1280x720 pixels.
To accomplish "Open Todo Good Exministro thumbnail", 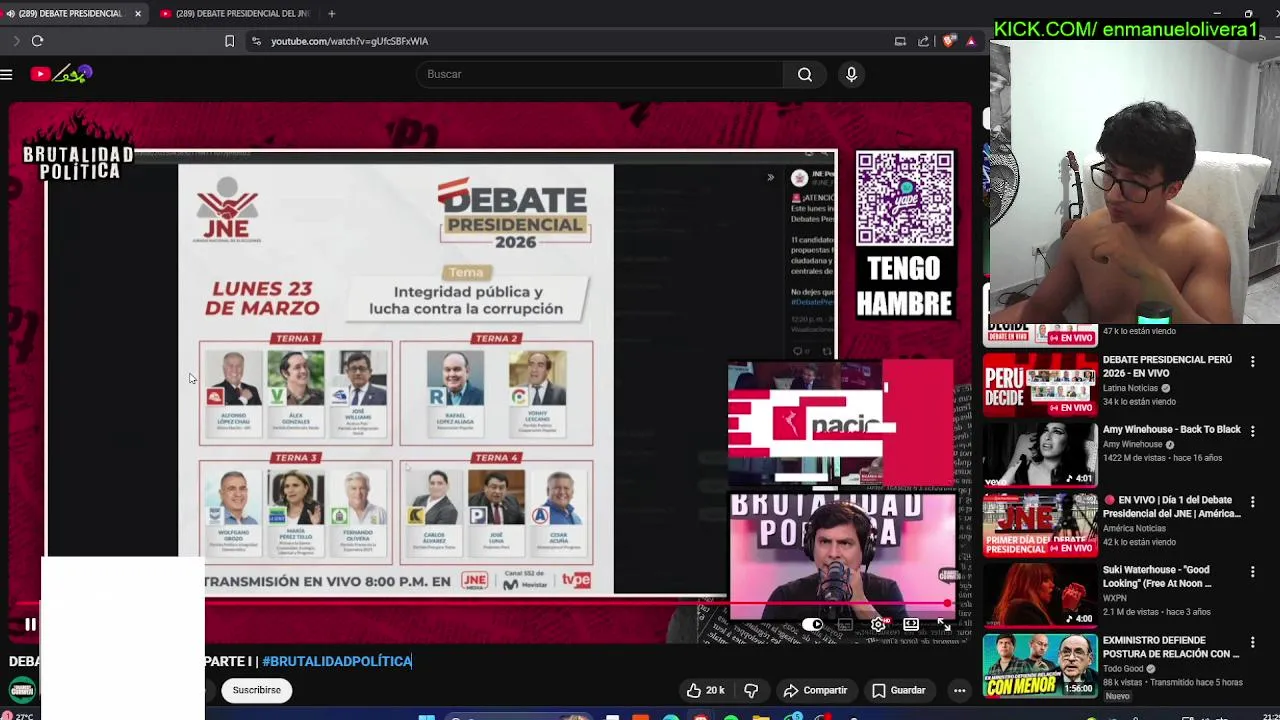I will coord(1040,665).
